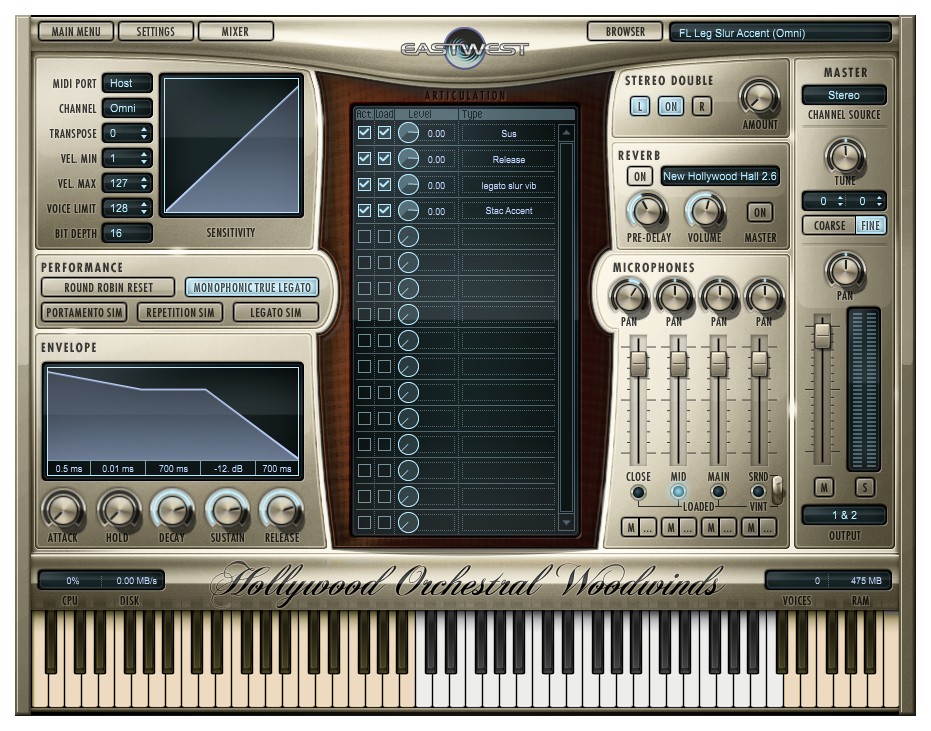931x731 pixels.
Task: Click the Portamento Sim button
Action: coord(84,313)
